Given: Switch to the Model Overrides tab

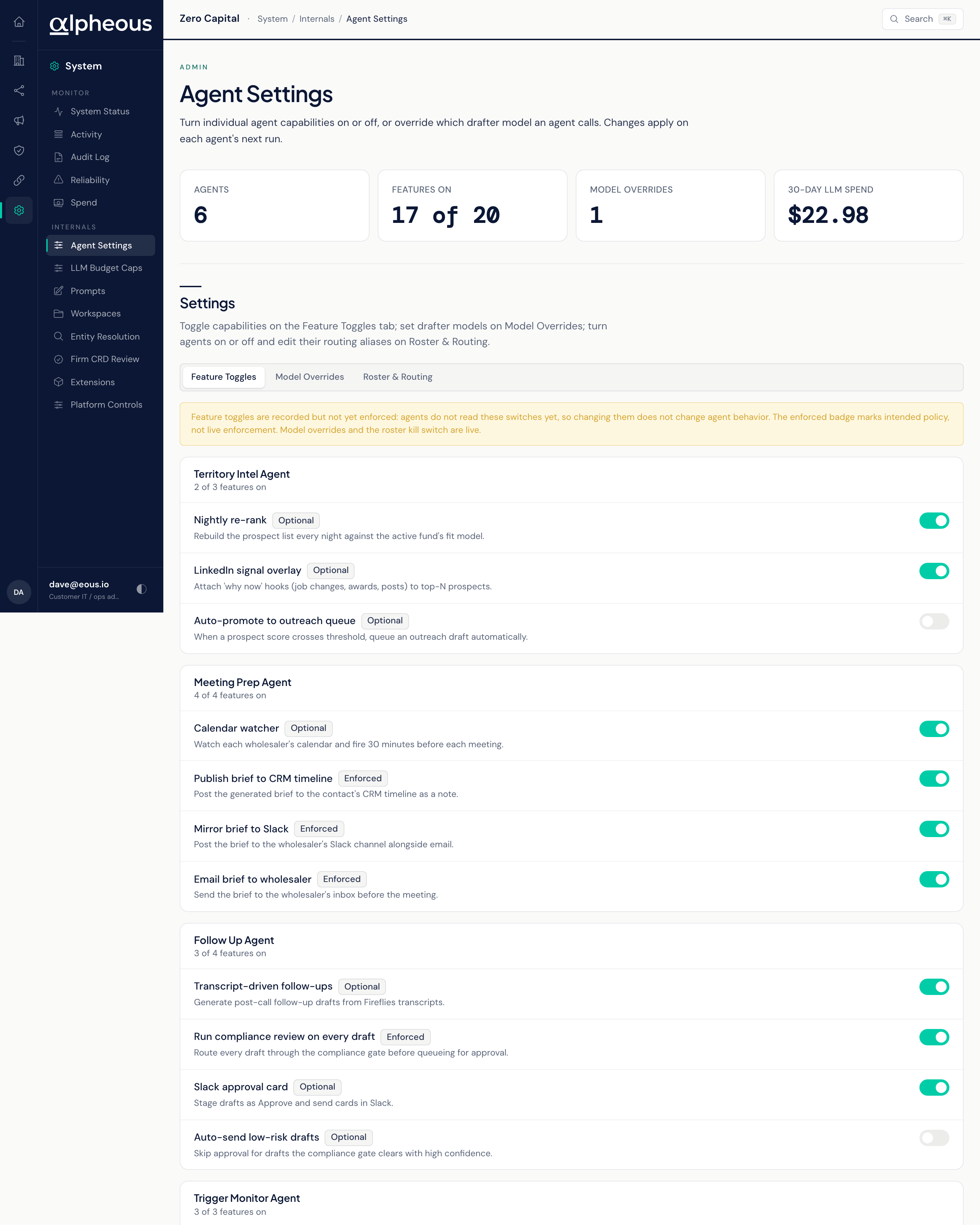Looking at the screenshot, I should pyautogui.click(x=310, y=377).
